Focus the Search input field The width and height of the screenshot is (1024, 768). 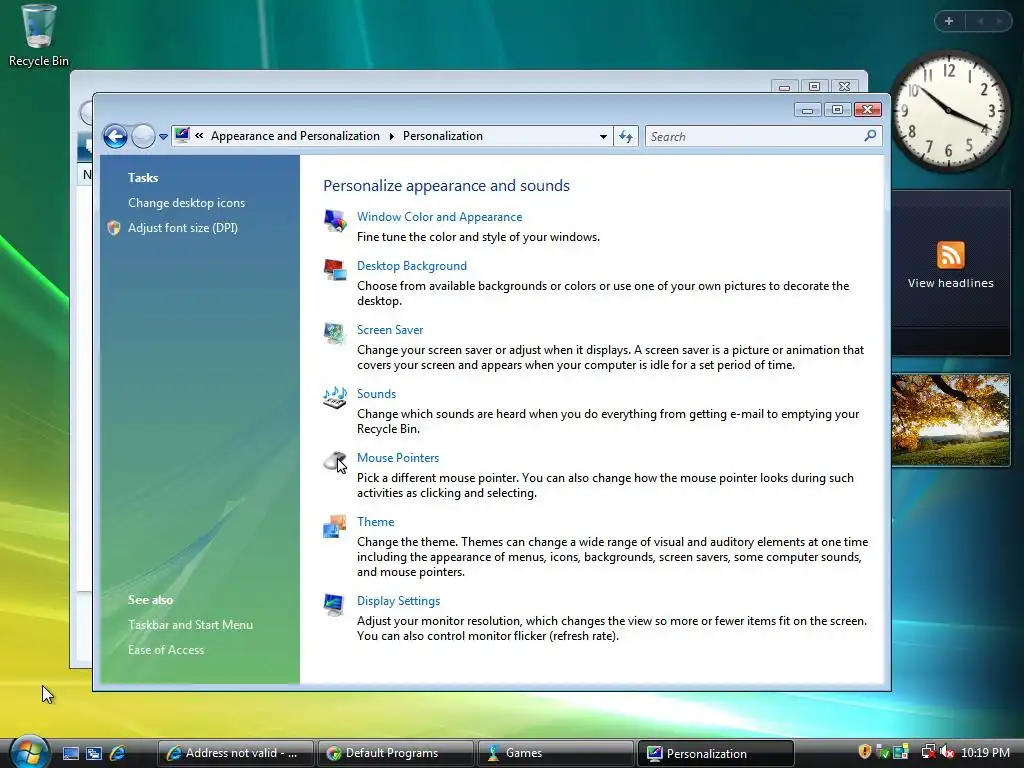point(763,136)
